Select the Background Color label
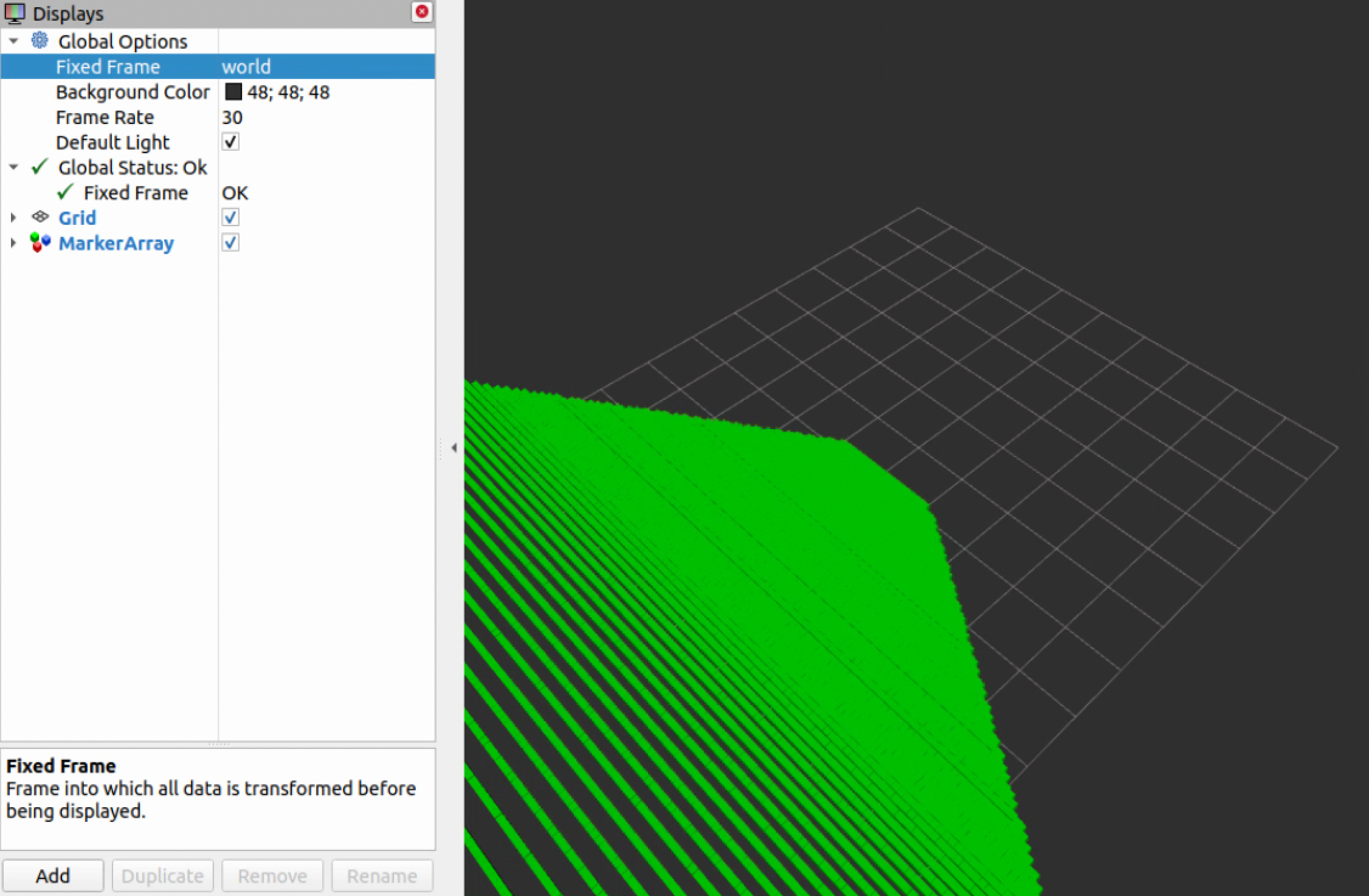This screenshot has width=1369, height=896. [133, 92]
